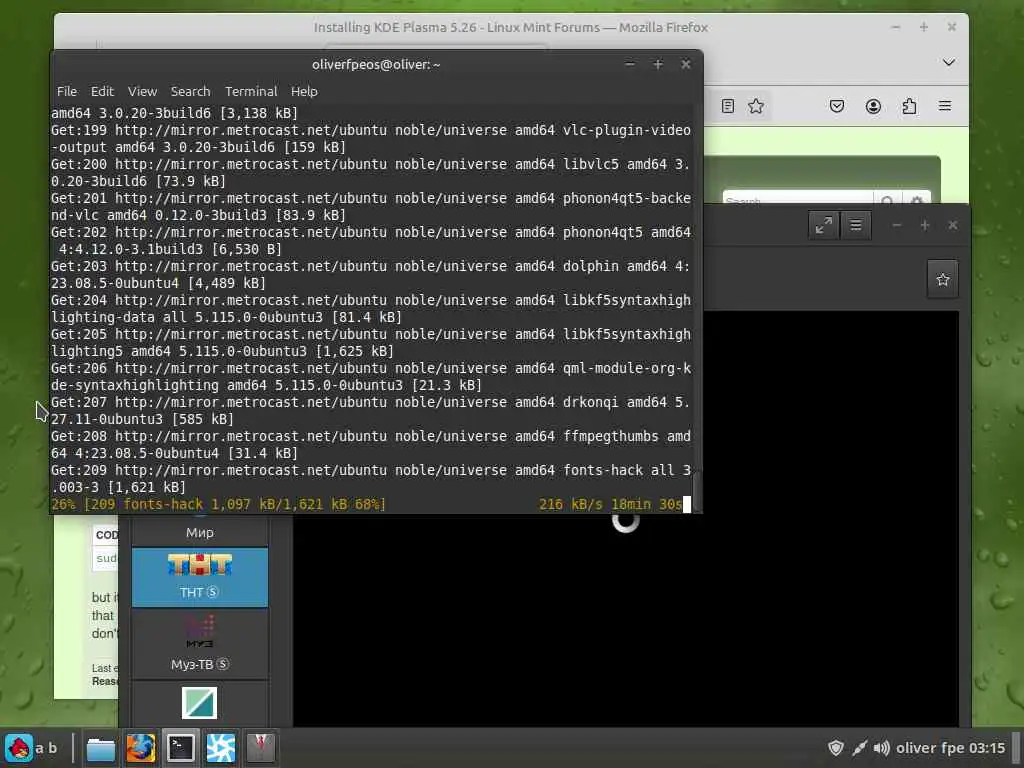
Task: Select the Мир channel
Action: (x=199, y=530)
